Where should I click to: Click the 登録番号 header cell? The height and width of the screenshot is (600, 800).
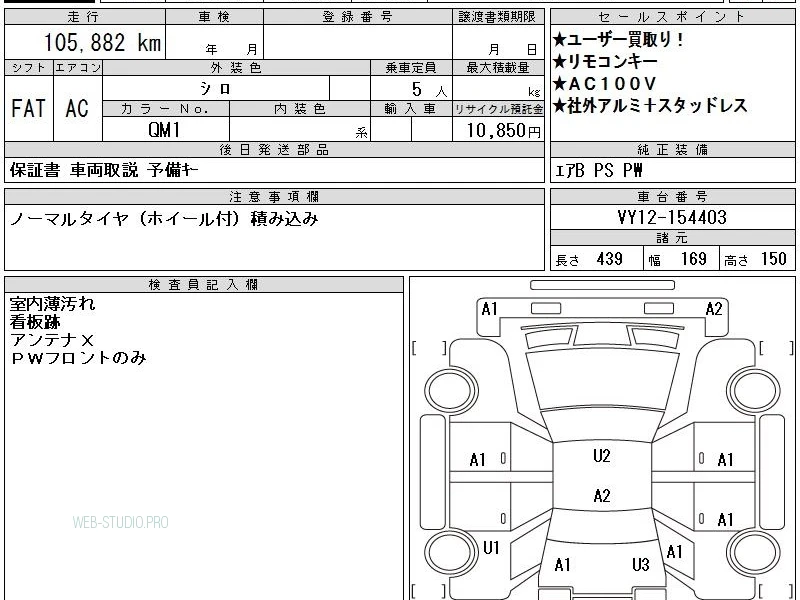[358, 17]
